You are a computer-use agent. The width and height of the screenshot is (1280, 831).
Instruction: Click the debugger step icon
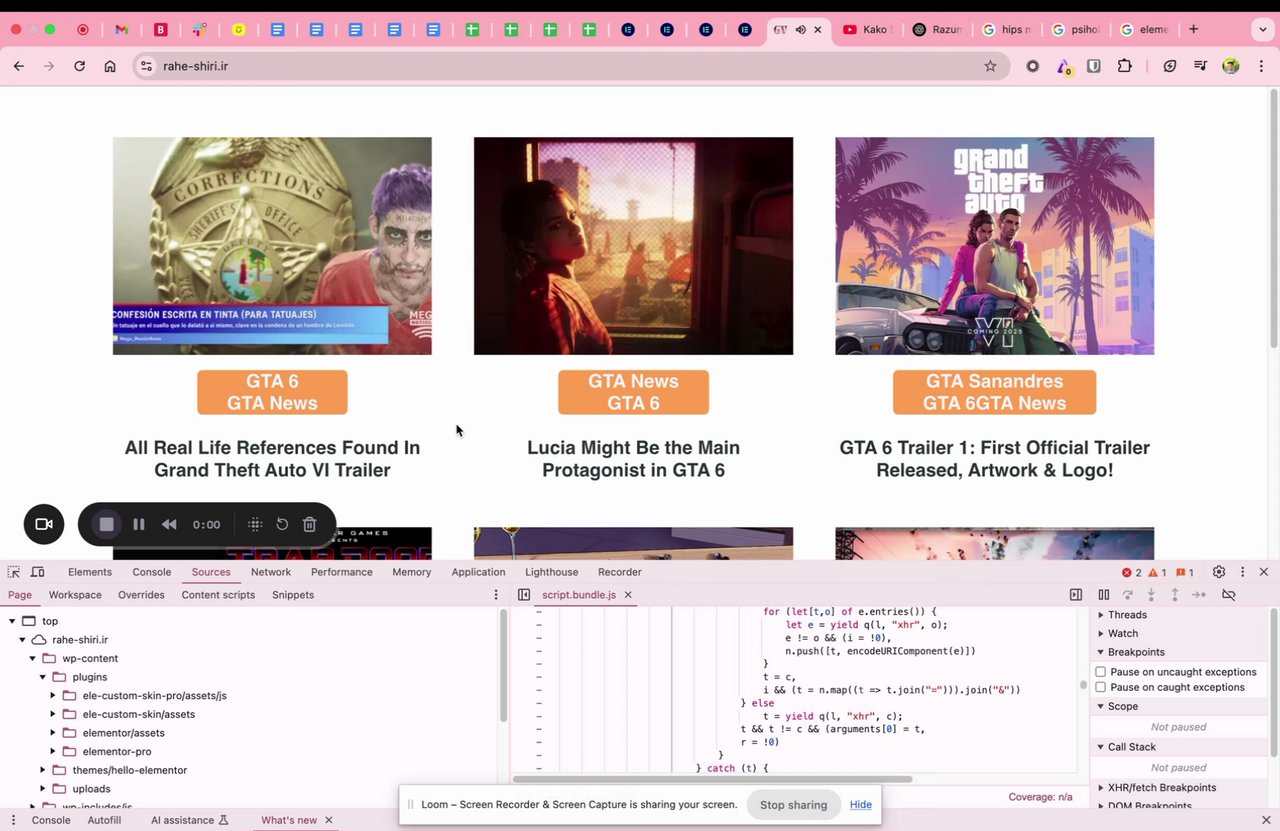pyautogui.click(x=1199, y=595)
